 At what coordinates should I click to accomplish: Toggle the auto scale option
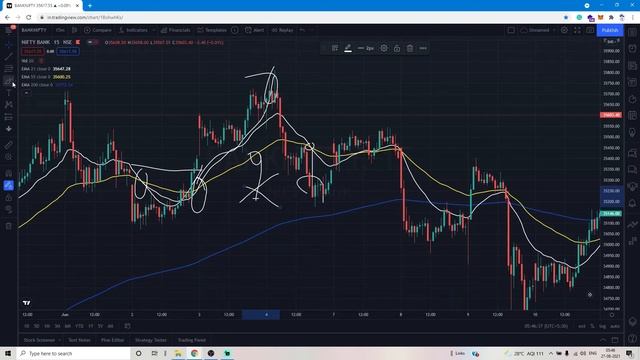(x=614, y=326)
